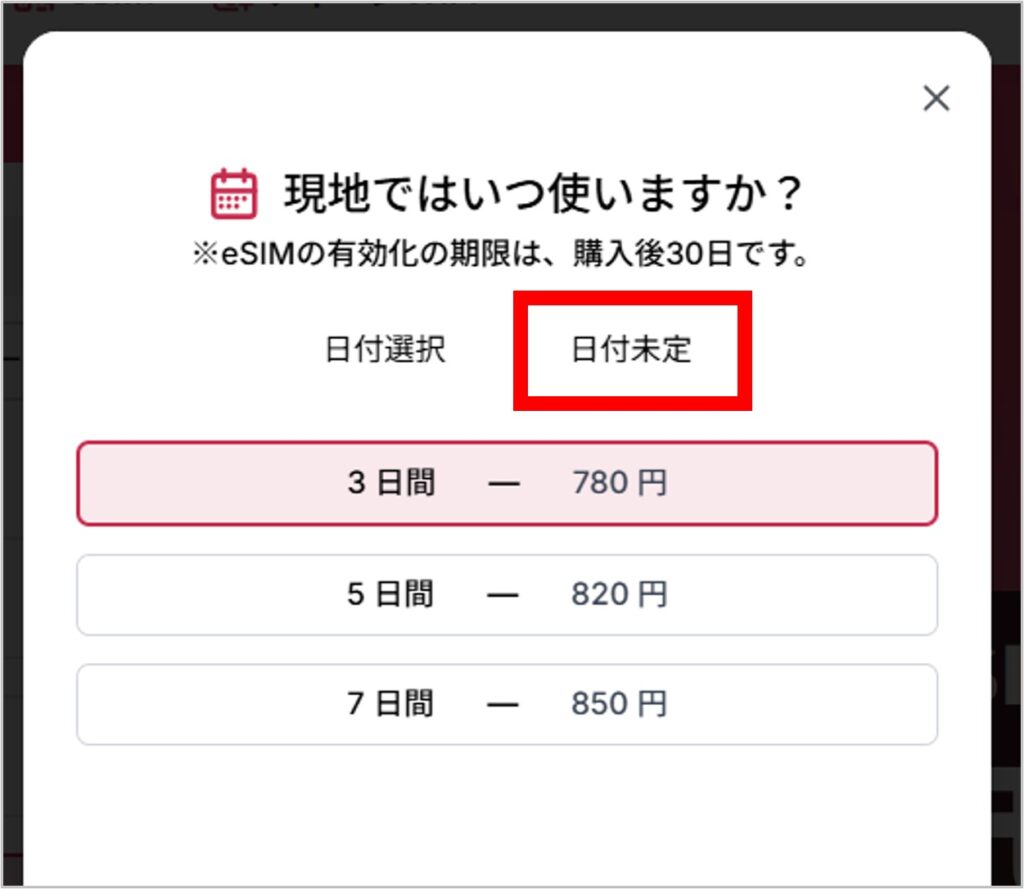Select the highlighted 日付未定 option
1024x889 pixels.
[x=629, y=350]
